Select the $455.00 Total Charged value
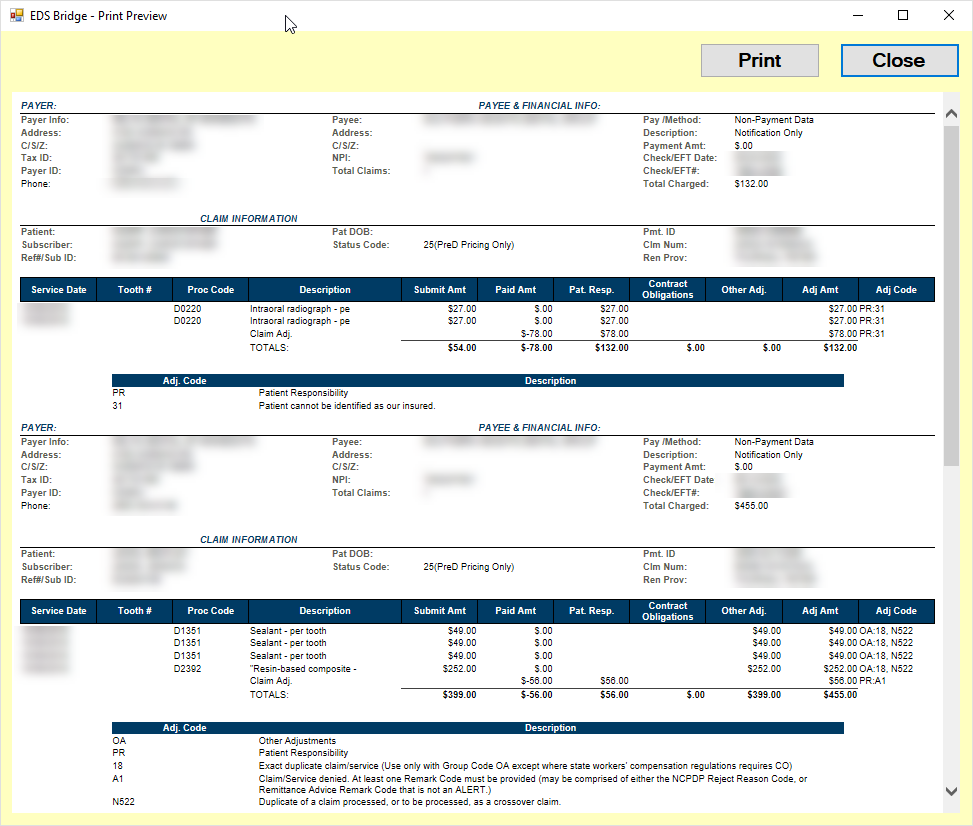Screen dimensions: 973x826 (x=751, y=506)
